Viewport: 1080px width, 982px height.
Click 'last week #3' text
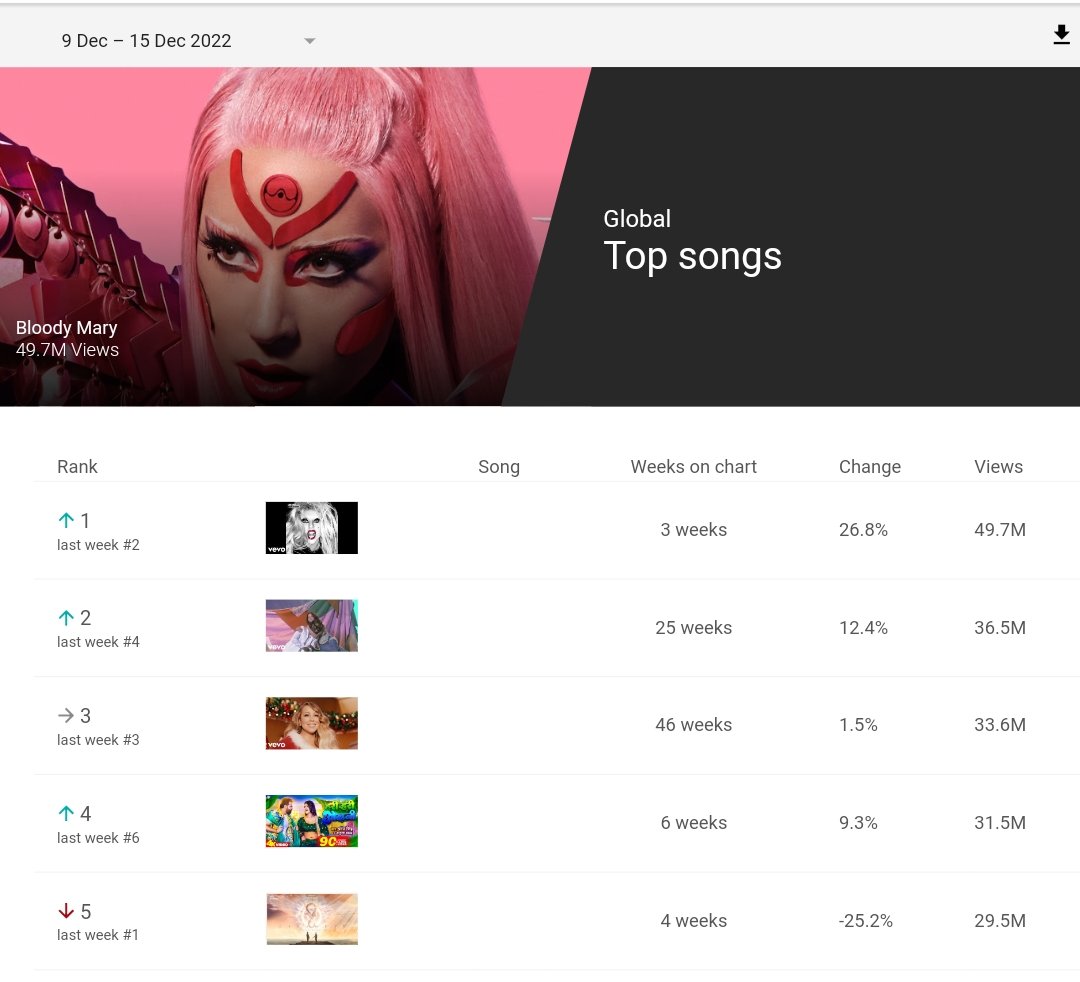(98, 740)
